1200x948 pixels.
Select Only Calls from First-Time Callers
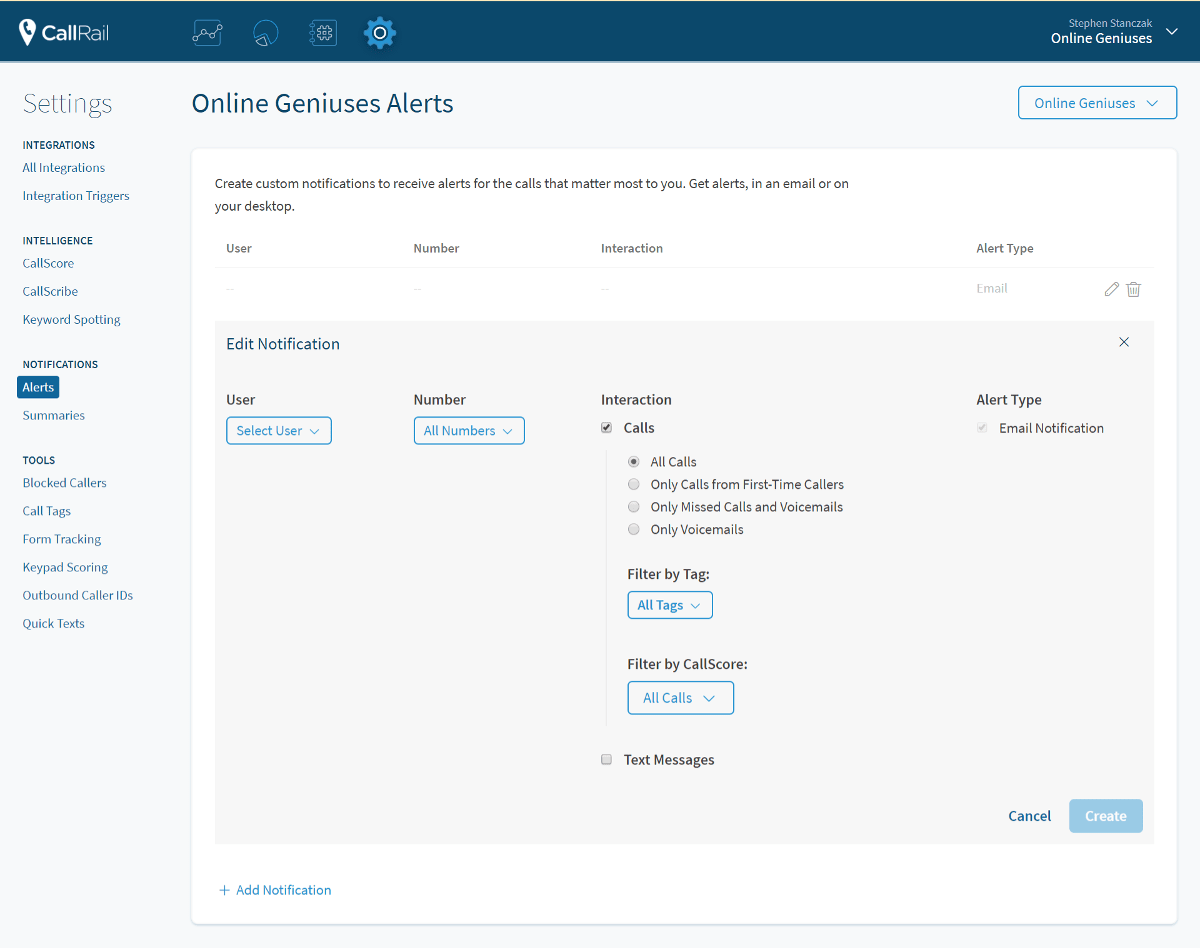coord(633,484)
